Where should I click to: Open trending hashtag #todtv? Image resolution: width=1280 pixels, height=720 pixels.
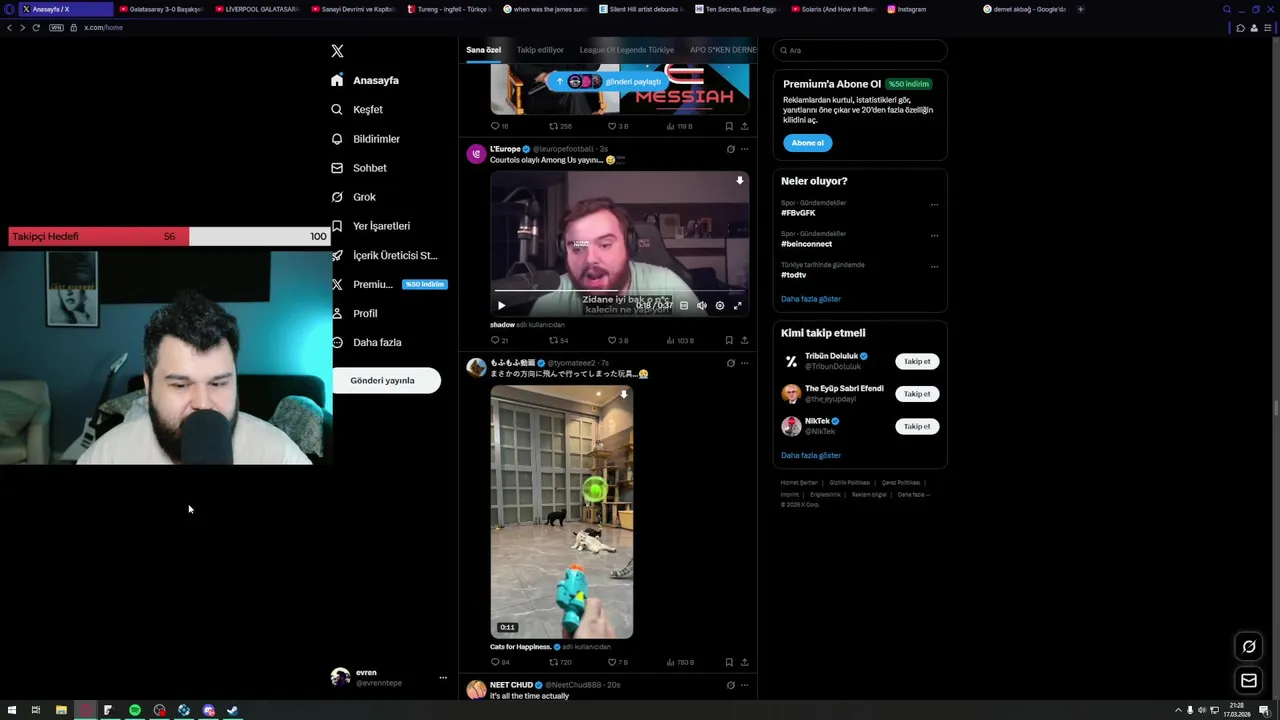pyautogui.click(x=793, y=275)
